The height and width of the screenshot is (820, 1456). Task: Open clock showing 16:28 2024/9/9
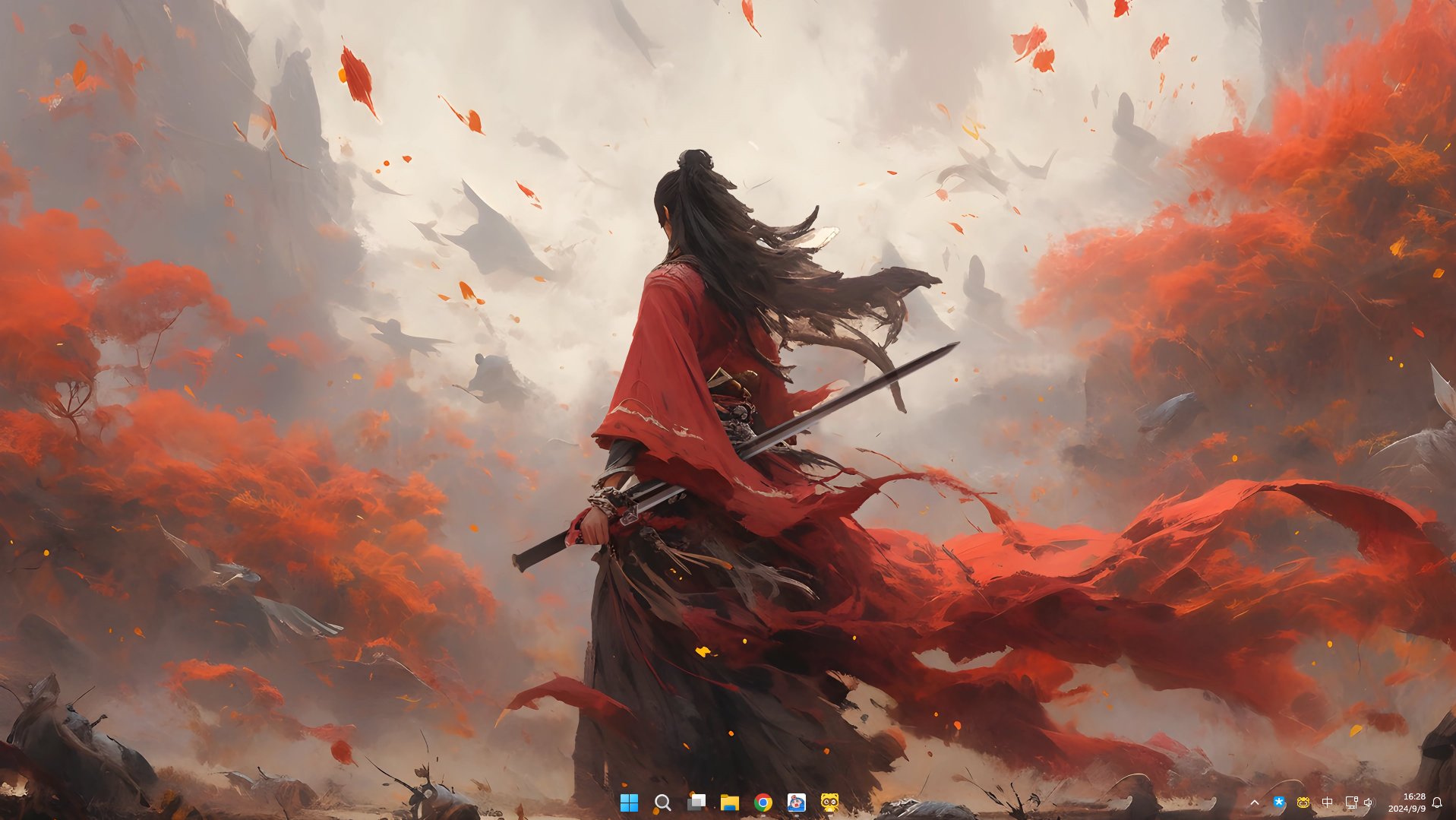point(1407,803)
